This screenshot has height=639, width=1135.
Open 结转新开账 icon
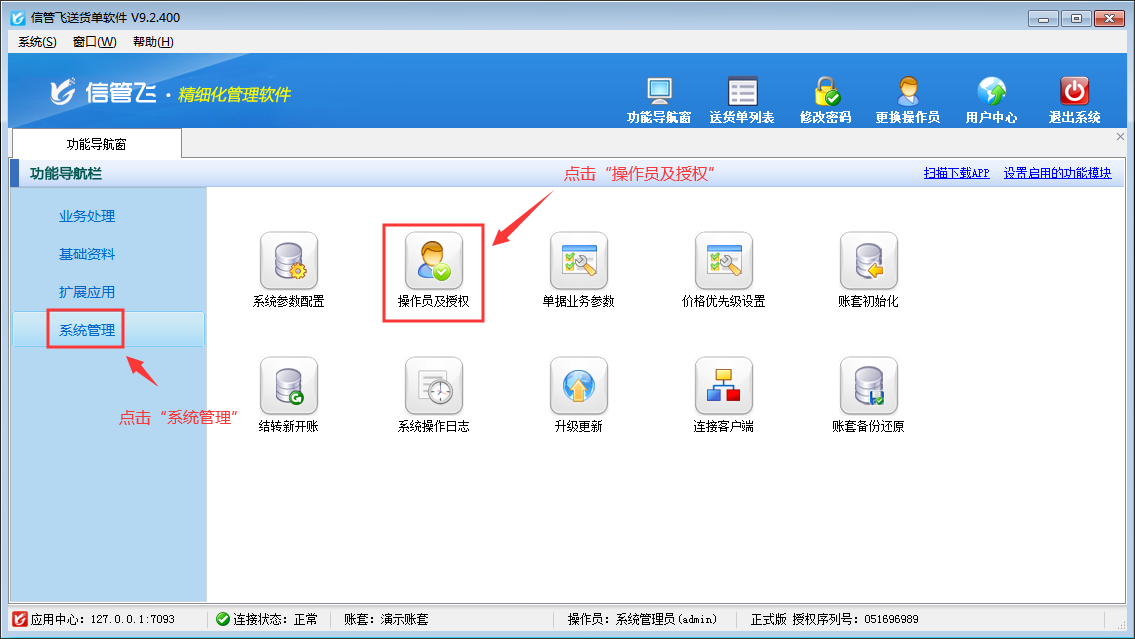(x=288, y=386)
